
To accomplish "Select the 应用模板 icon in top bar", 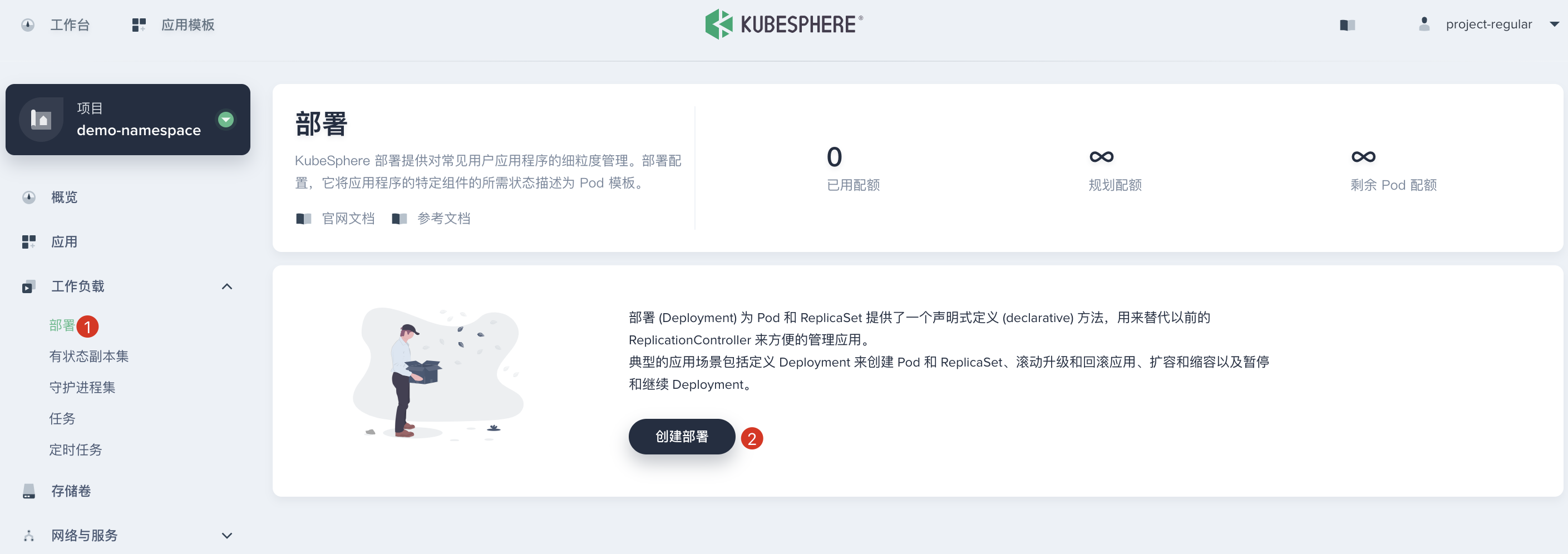I will (139, 24).
